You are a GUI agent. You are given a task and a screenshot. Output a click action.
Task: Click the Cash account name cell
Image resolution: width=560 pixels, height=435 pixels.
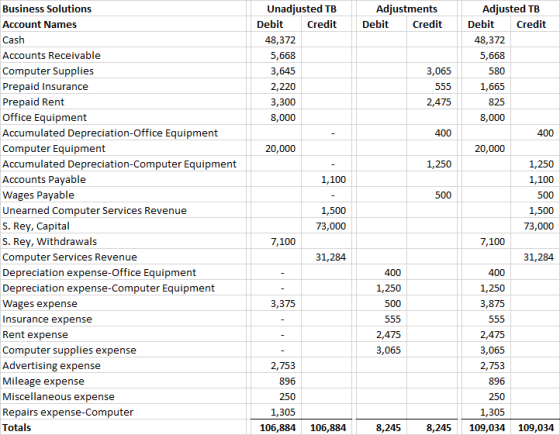point(14,40)
